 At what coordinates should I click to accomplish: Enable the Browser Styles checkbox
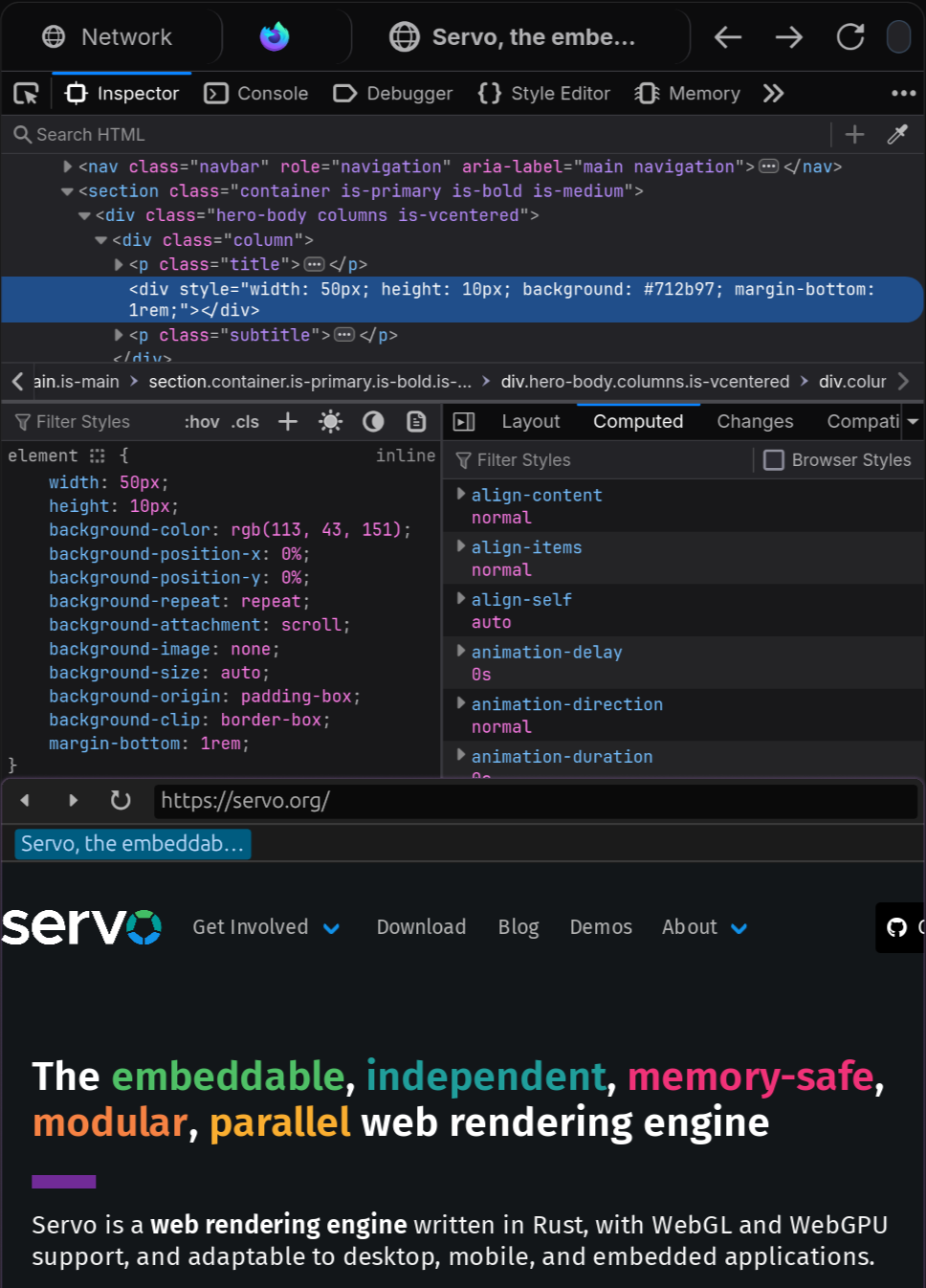coord(774,460)
